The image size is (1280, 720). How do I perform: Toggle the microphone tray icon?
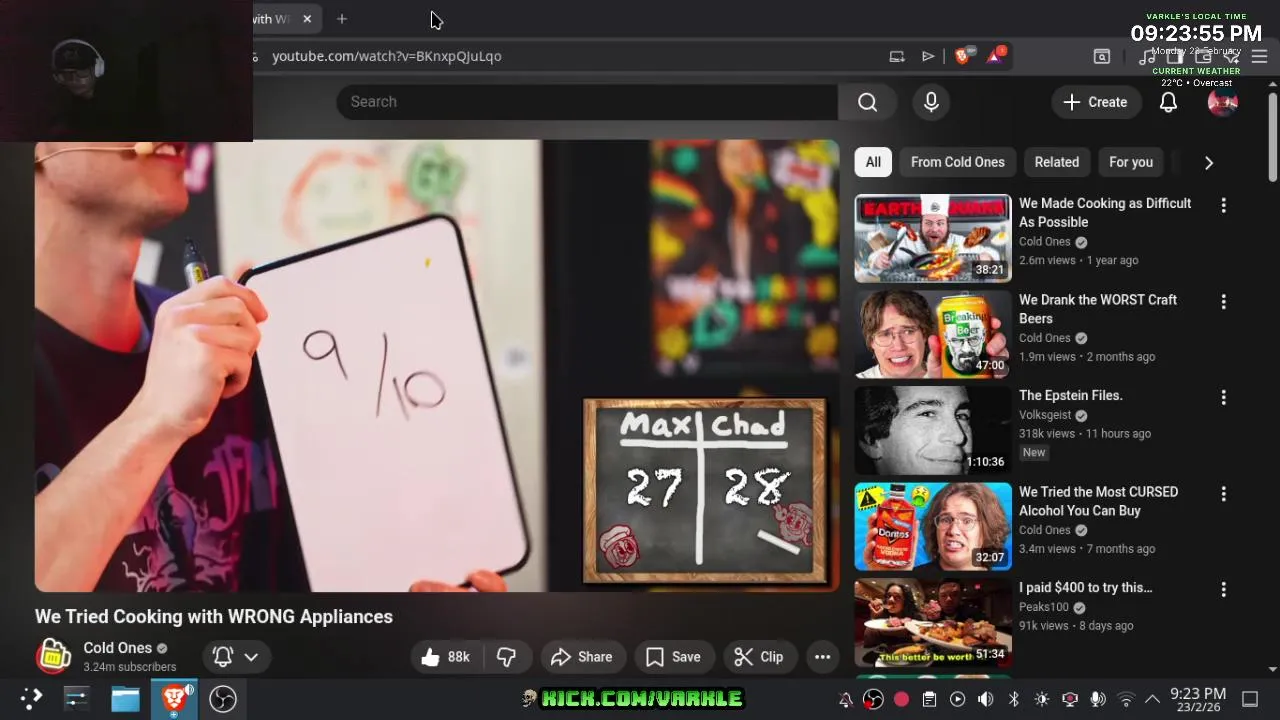click(x=1098, y=699)
